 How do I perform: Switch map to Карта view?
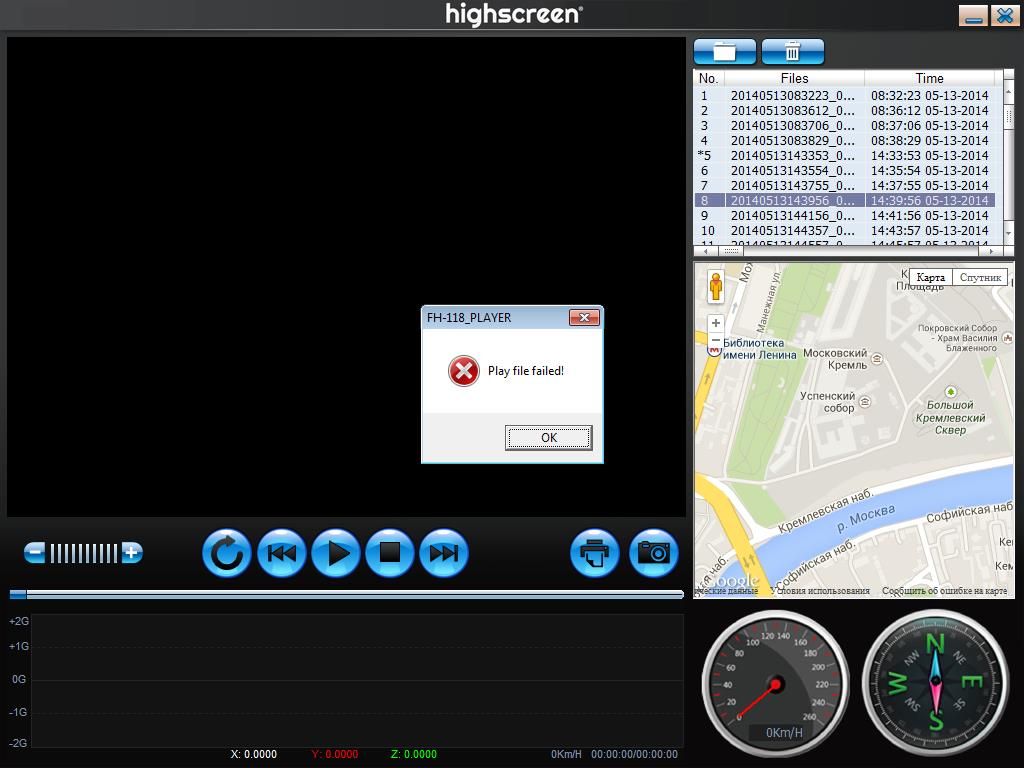[x=931, y=278]
